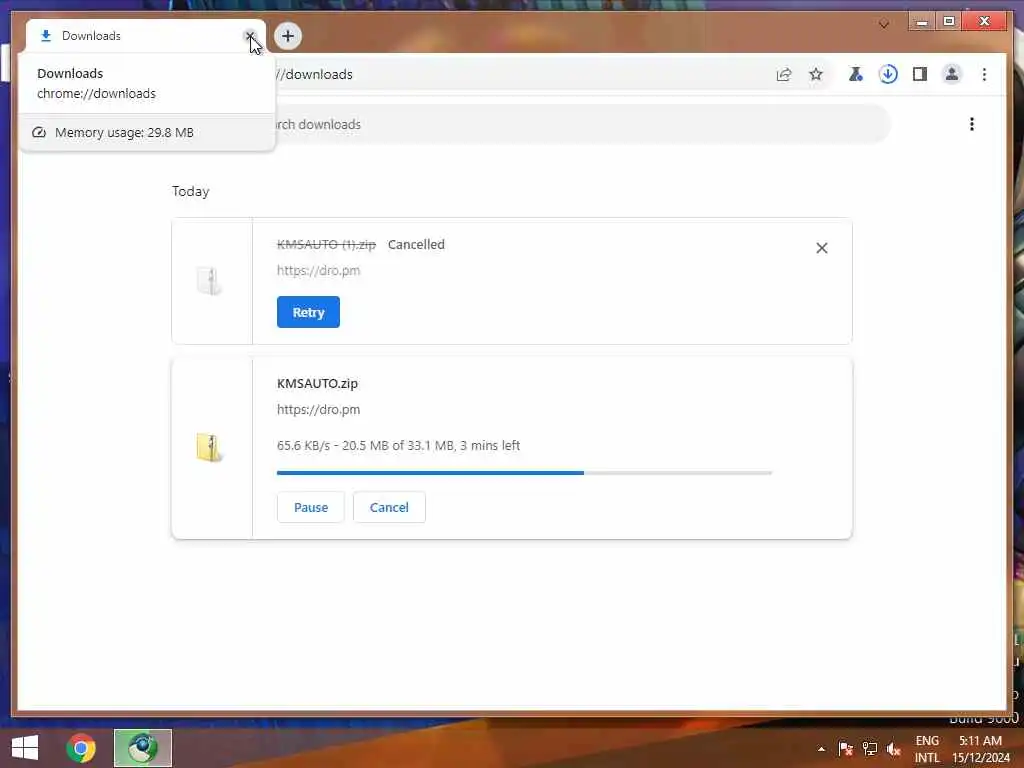Cancel the KMSAUTO.zip download
This screenshot has width=1024, height=768.
[x=389, y=507]
